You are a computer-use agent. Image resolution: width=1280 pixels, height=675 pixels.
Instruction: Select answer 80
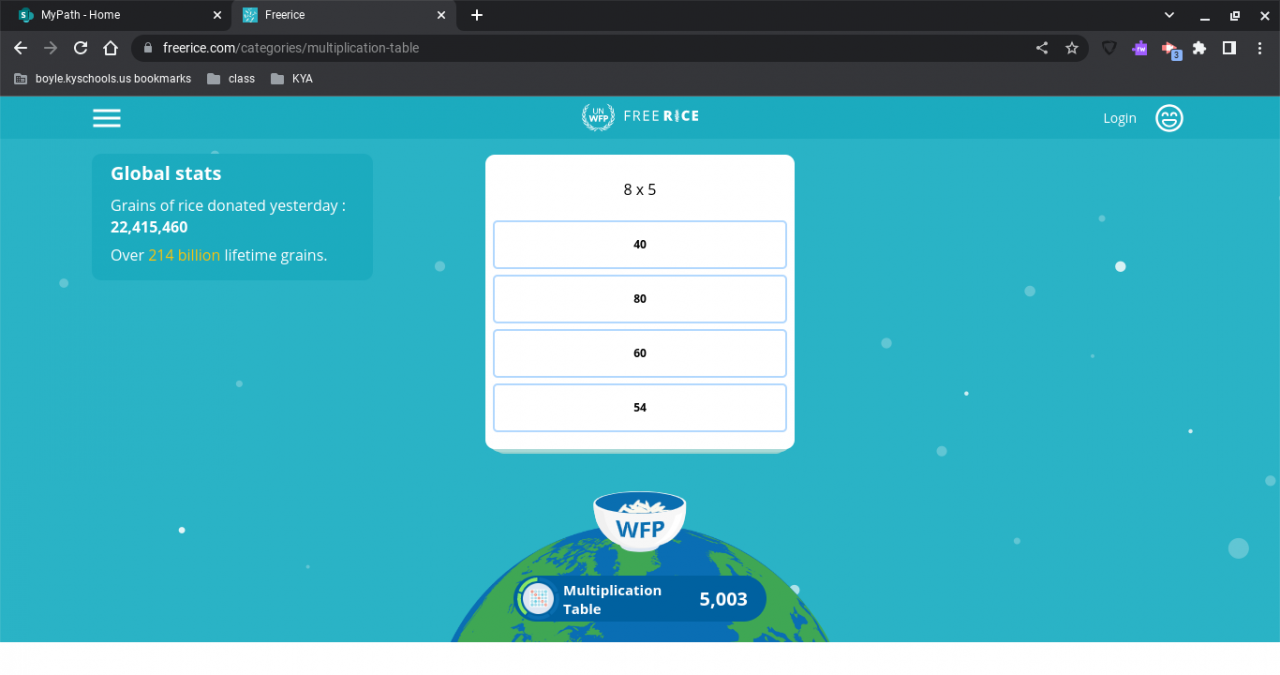(x=640, y=299)
